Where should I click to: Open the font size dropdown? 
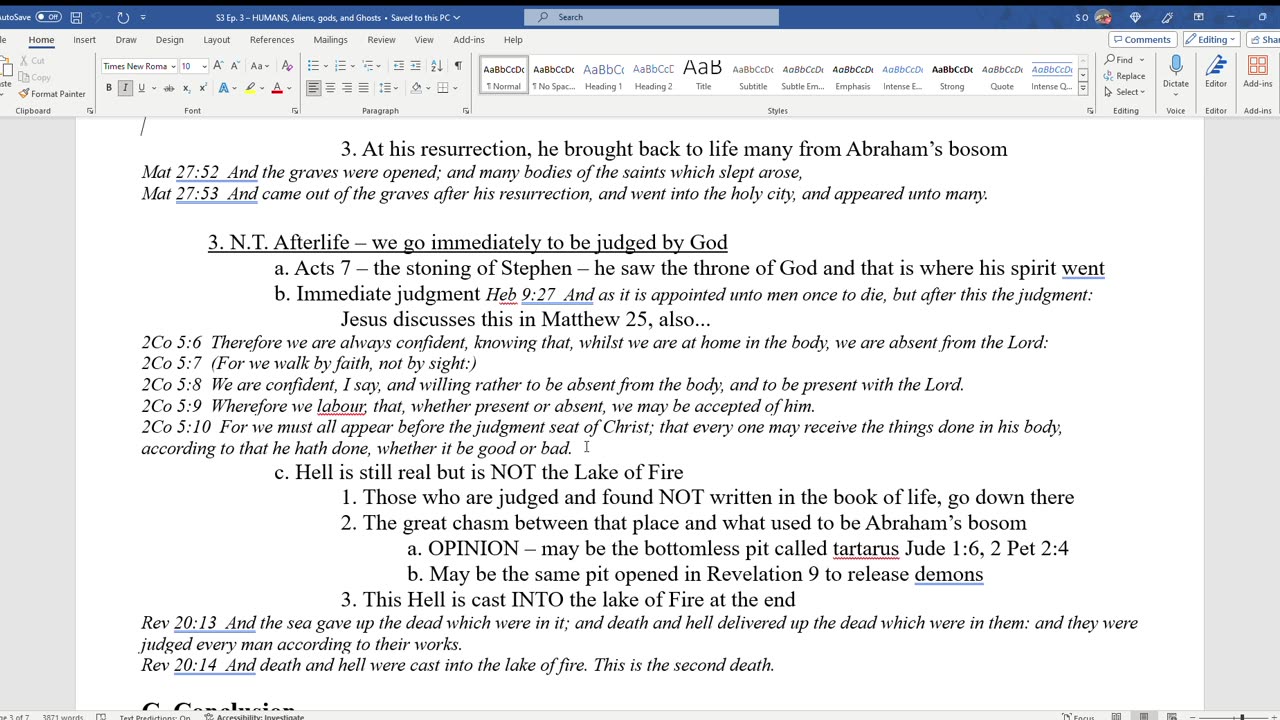(x=204, y=66)
